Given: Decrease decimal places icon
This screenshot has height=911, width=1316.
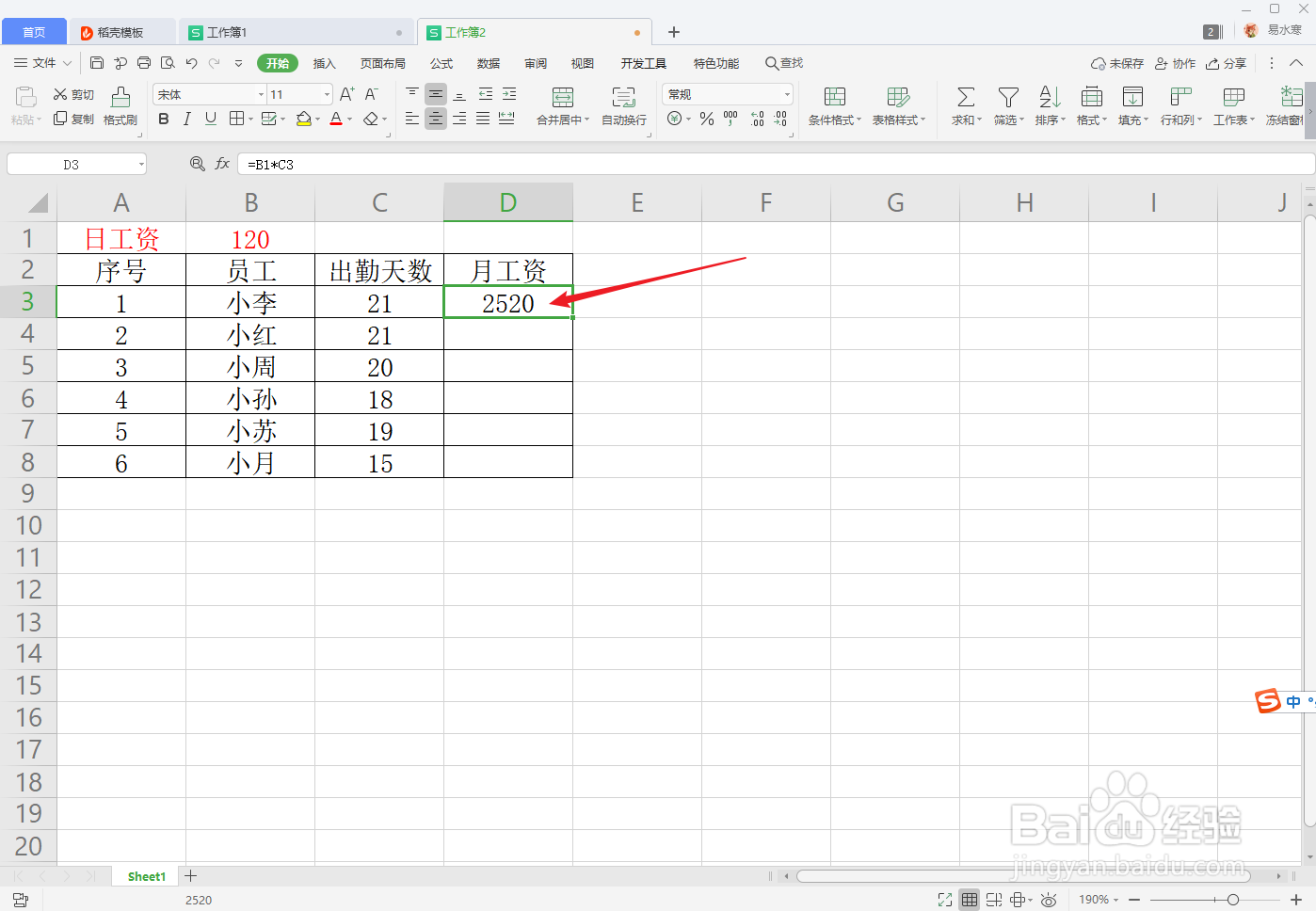Looking at the screenshot, I should (780, 119).
